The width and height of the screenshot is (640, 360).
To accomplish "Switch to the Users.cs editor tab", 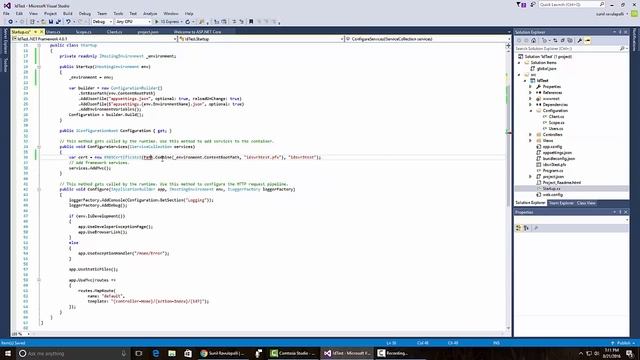I will [53, 32].
